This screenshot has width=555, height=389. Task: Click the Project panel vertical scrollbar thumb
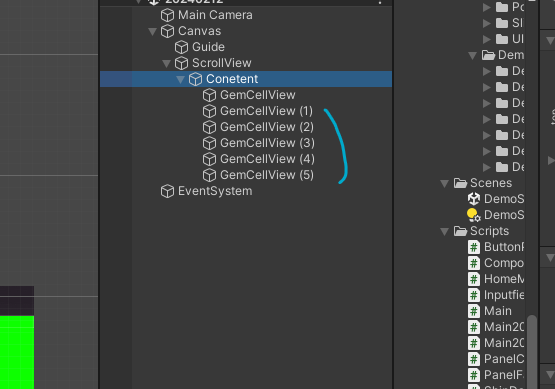[x=532, y=351]
